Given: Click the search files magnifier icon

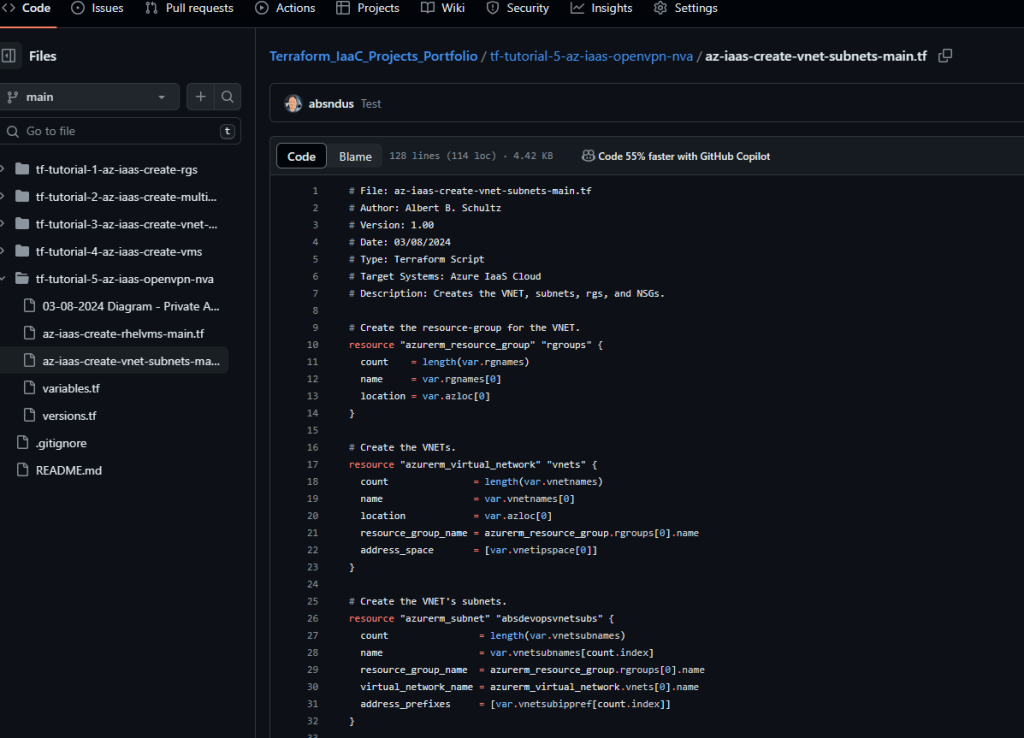Looking at the screenshot, I should pos(228,97).
